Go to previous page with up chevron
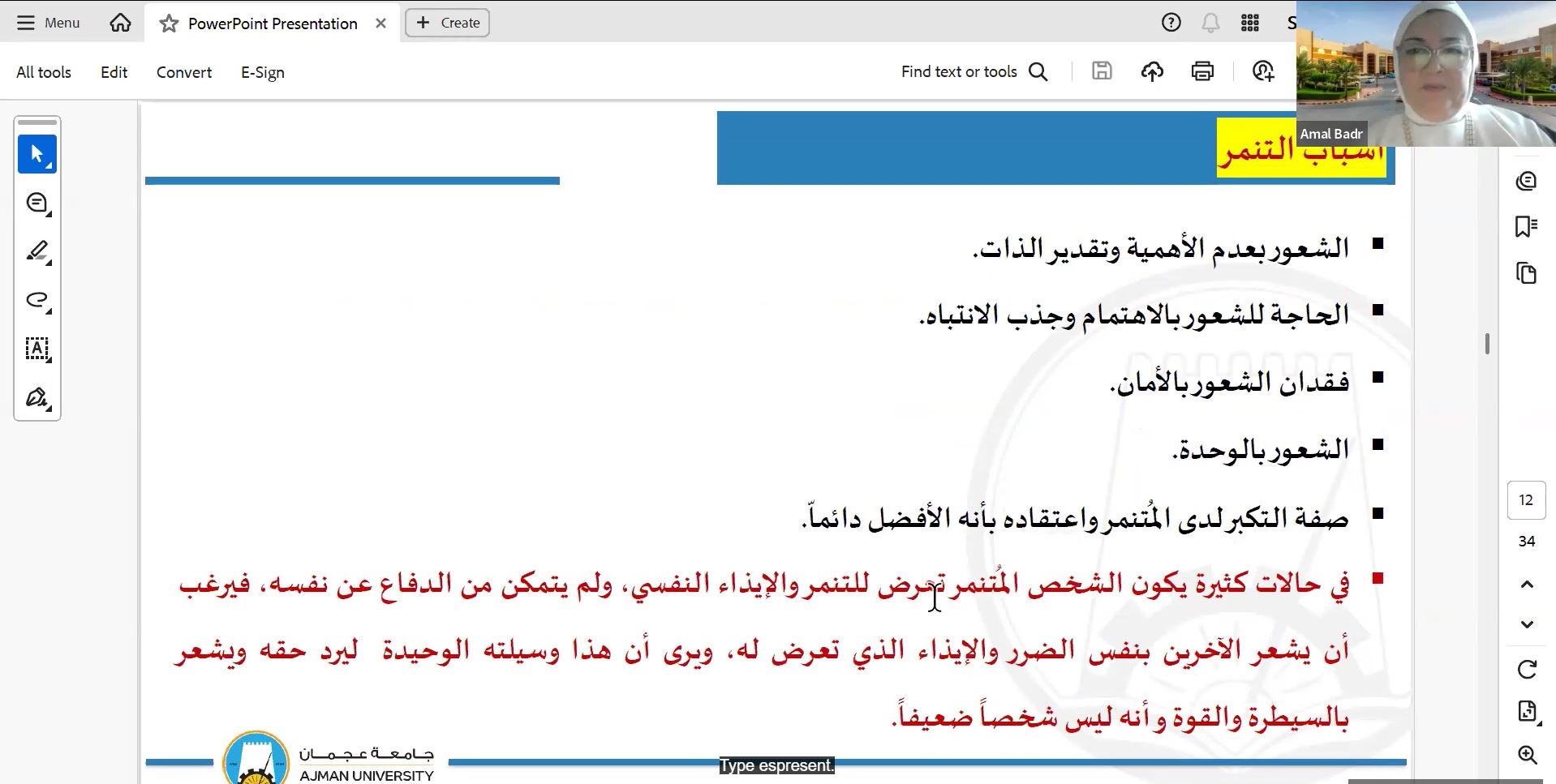1556x784 pixels. click(1527, 585)
